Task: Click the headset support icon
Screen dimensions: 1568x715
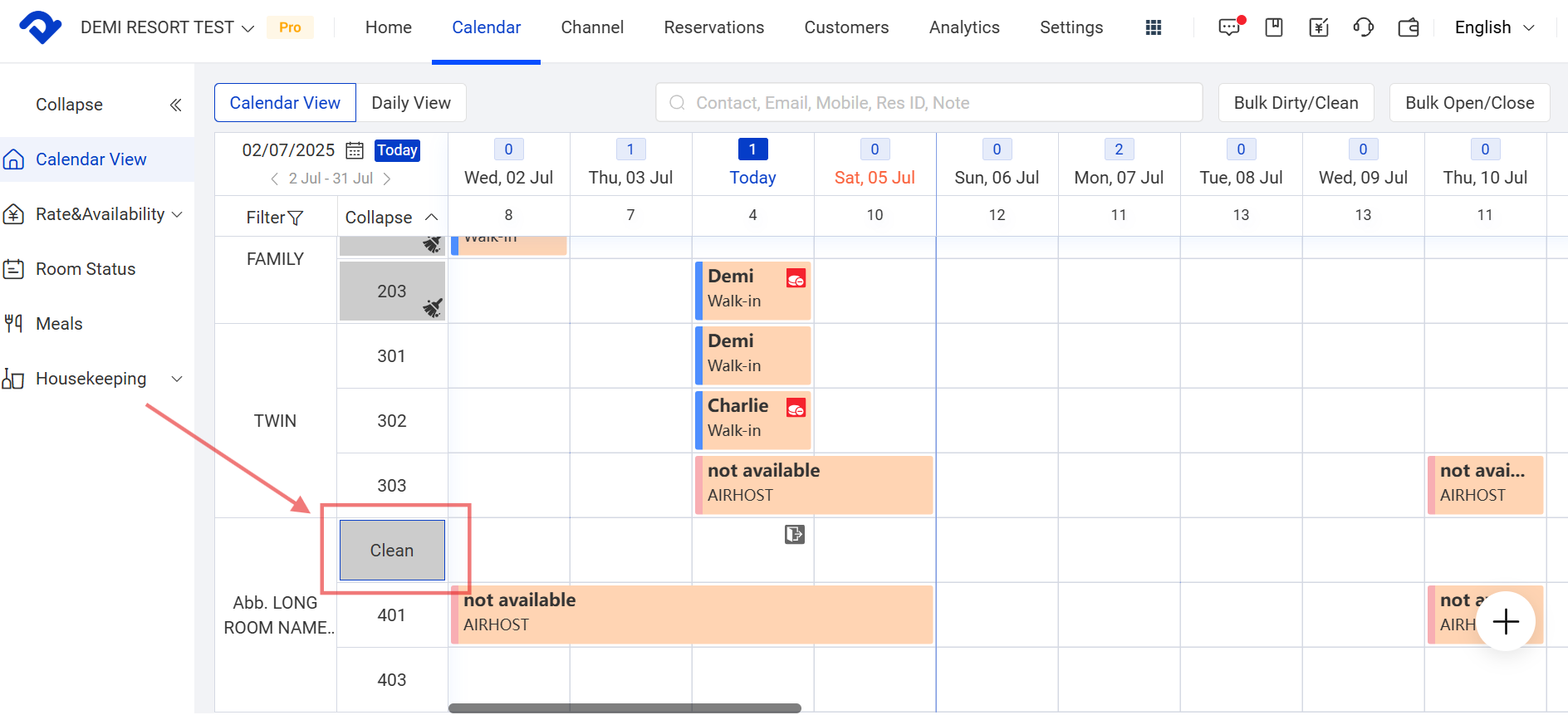Action: (1363, 27)
